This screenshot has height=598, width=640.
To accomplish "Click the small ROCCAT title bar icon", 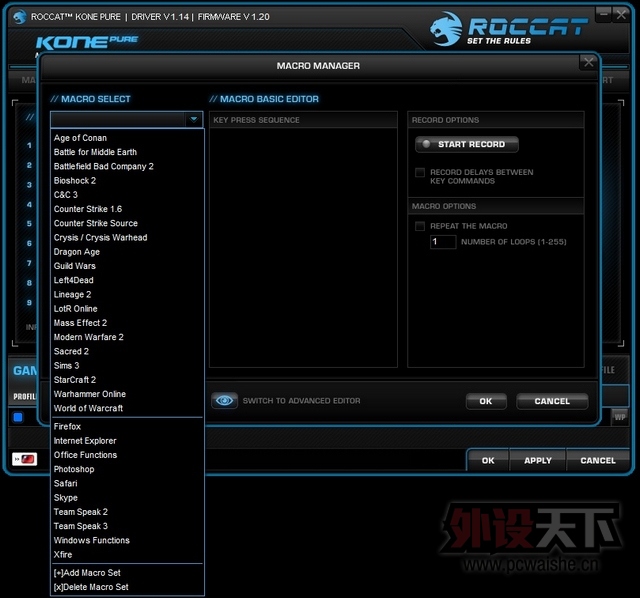I will point(20,17).
